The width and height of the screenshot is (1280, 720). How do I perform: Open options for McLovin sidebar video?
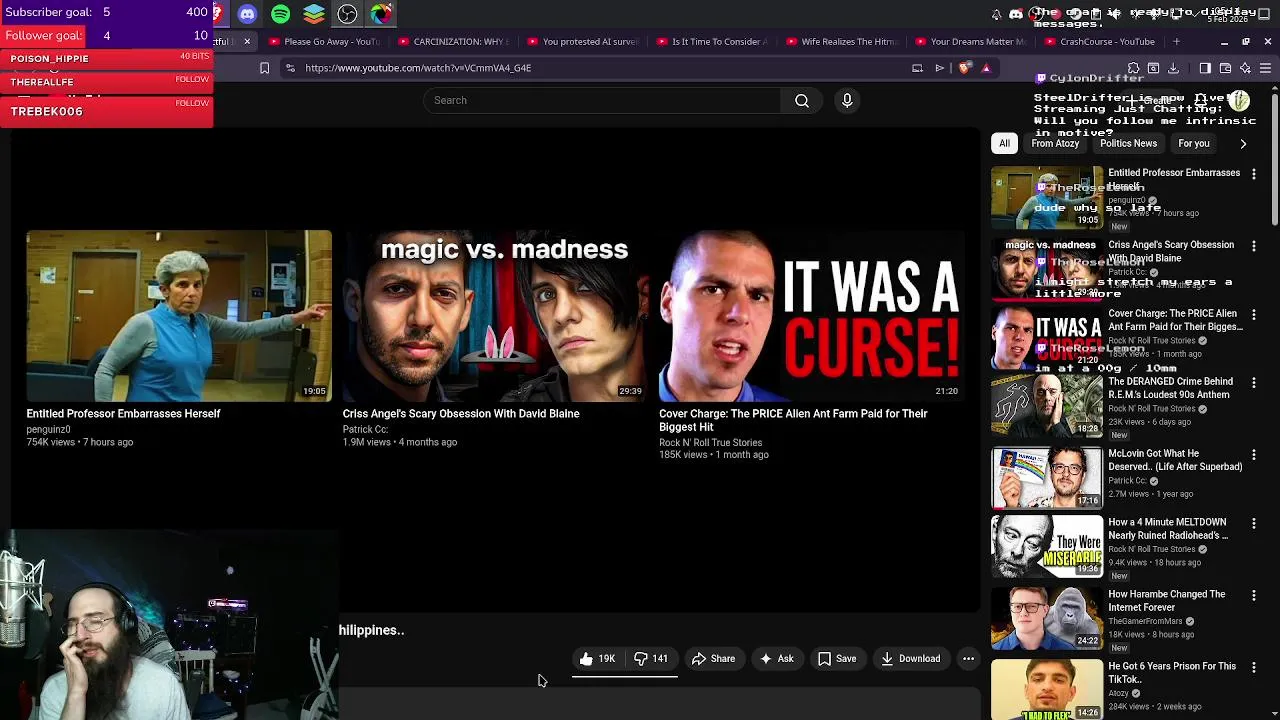1254,455
